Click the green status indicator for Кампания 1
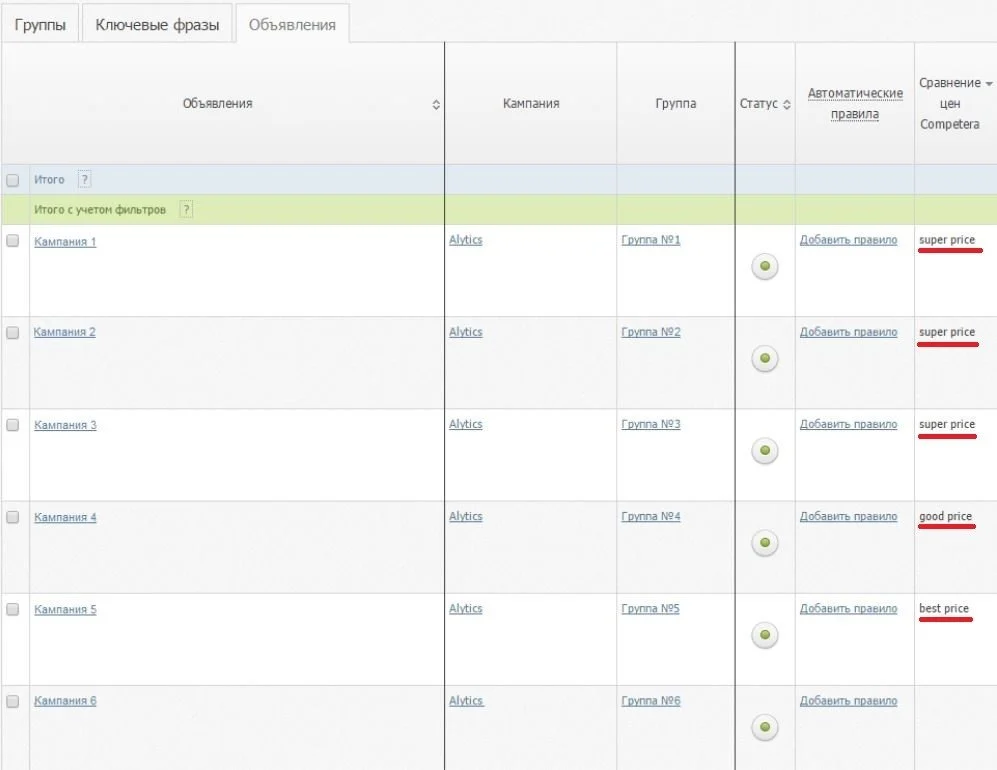 (x=765, y=266)
